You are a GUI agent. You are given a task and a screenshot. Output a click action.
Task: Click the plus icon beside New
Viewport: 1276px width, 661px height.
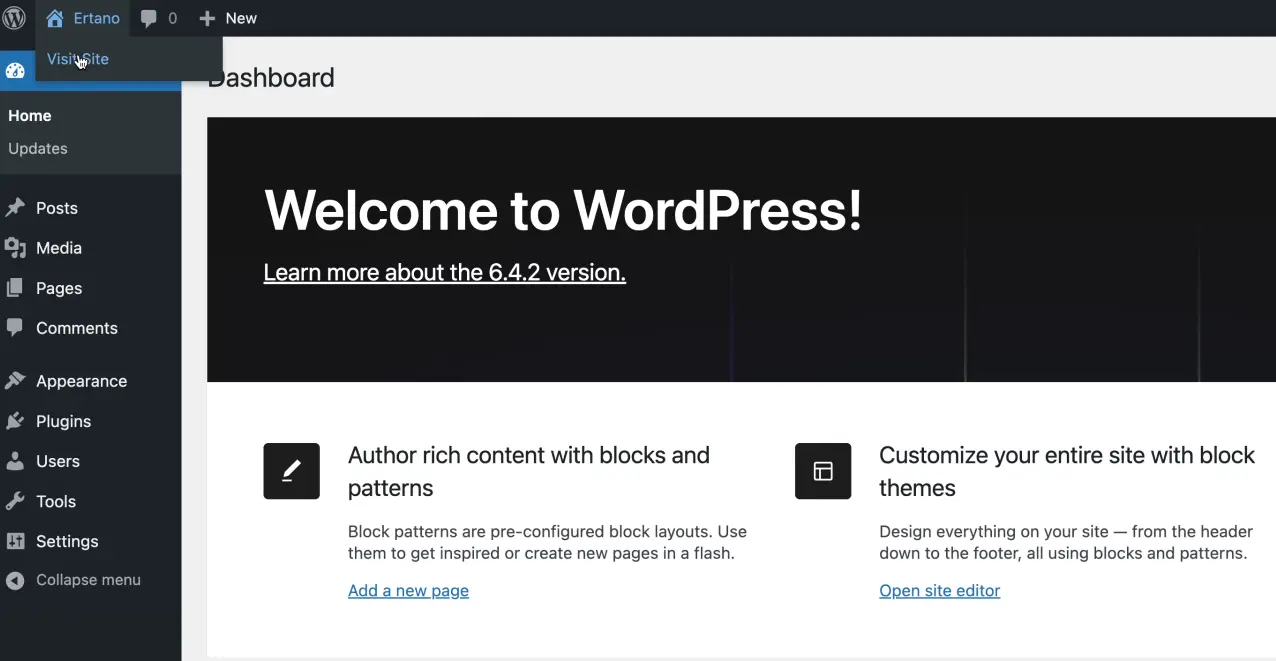(x=207, y=18)
